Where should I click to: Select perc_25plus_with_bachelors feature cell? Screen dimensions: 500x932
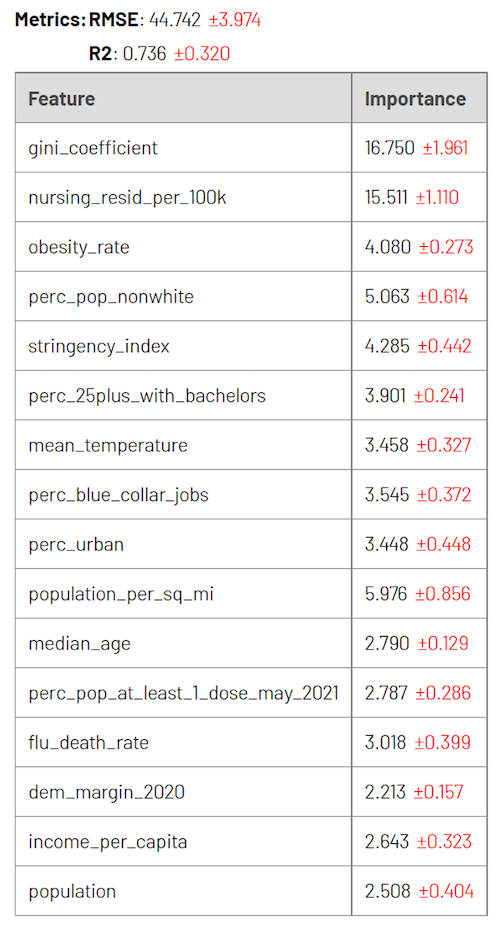click(184, 396)
